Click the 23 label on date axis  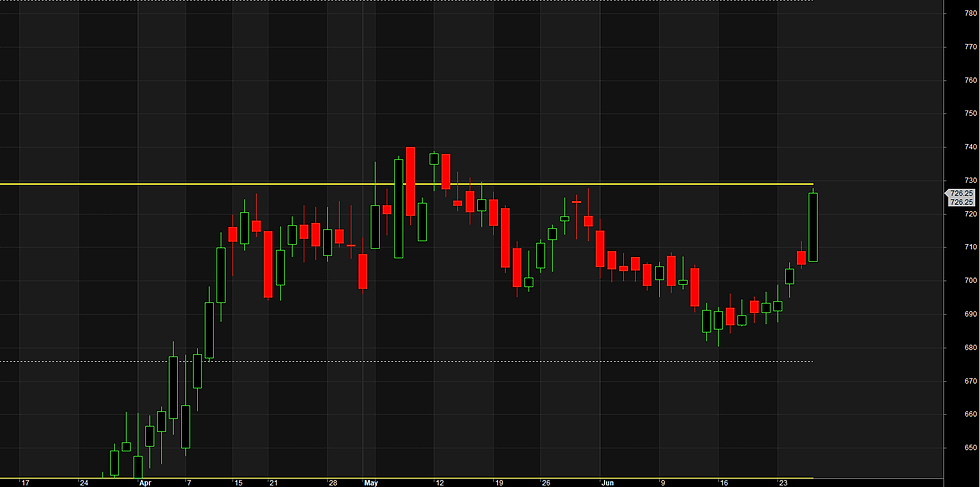782,483
